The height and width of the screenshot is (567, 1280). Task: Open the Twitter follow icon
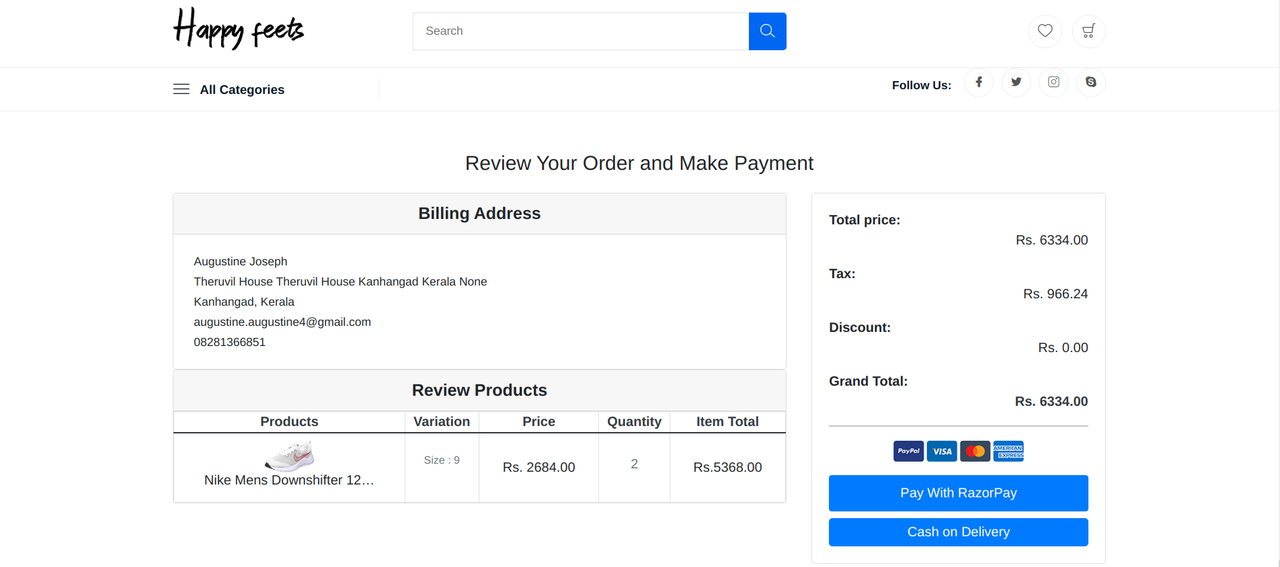point(1016,82)
